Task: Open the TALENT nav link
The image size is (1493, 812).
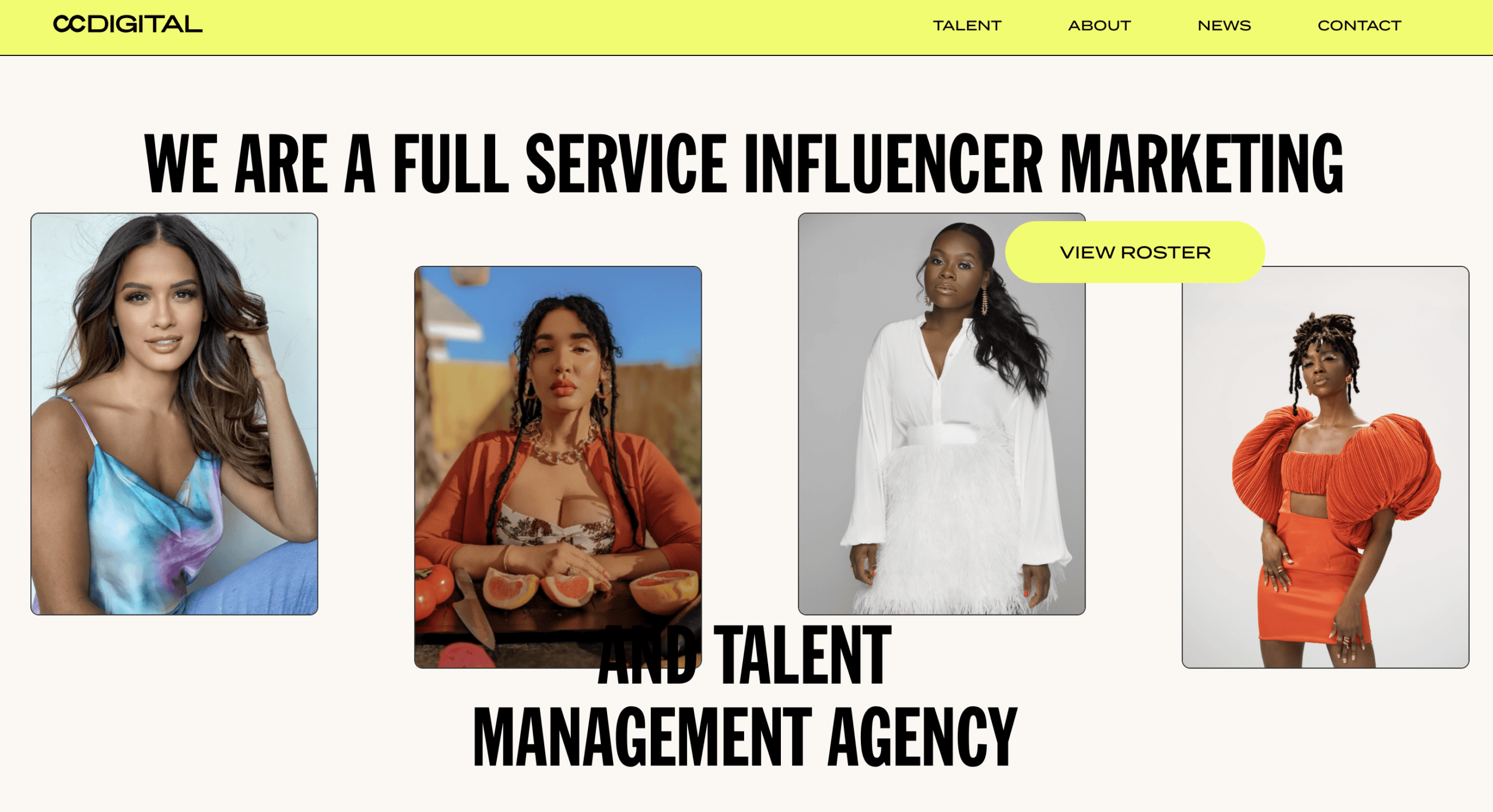Action: point(967,26)
